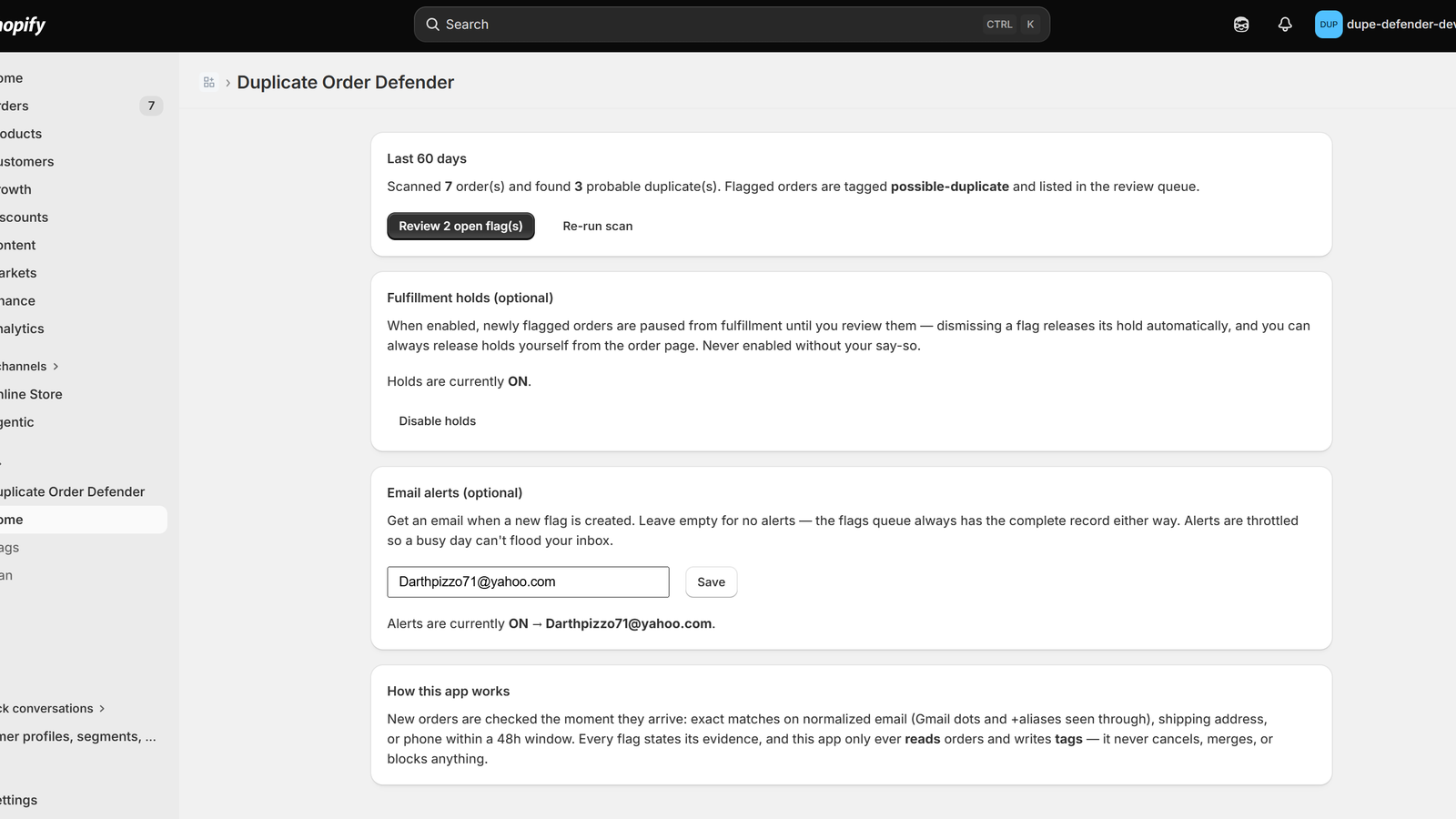
Task: Save the alert email address
Action: [712, 582]
